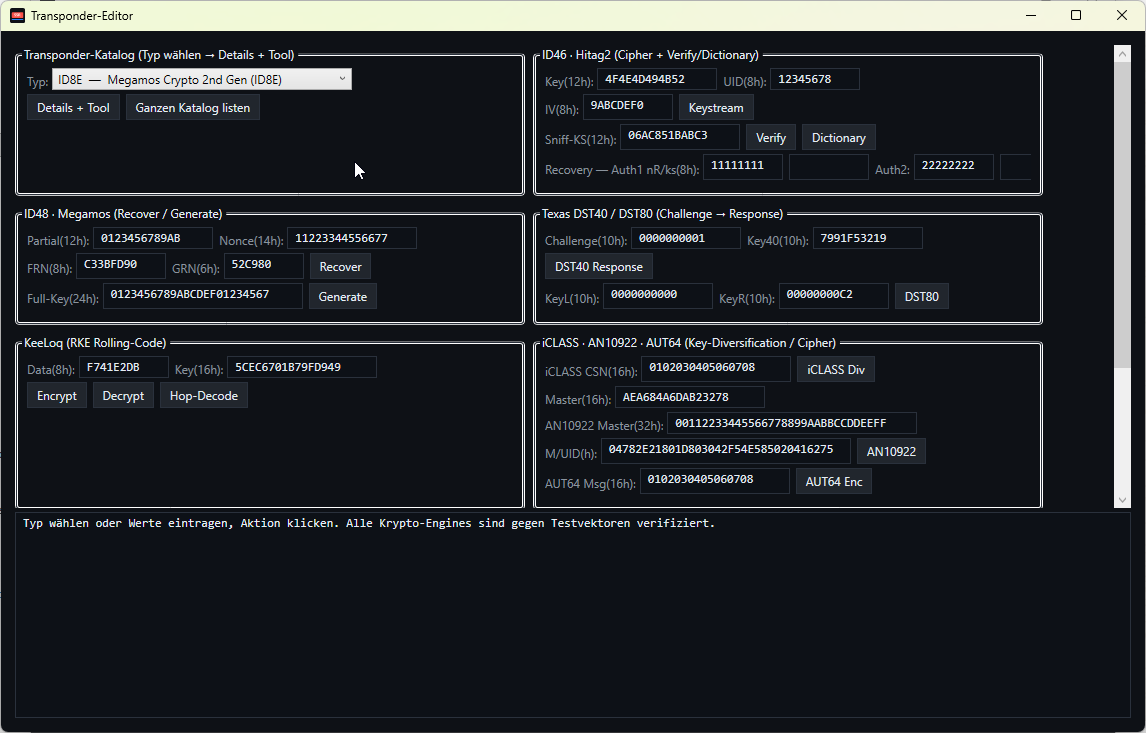Screen dimensions: 1146x733
Task: Click the KeeLoq Data(8h) input field
Action: coord(124,367)
